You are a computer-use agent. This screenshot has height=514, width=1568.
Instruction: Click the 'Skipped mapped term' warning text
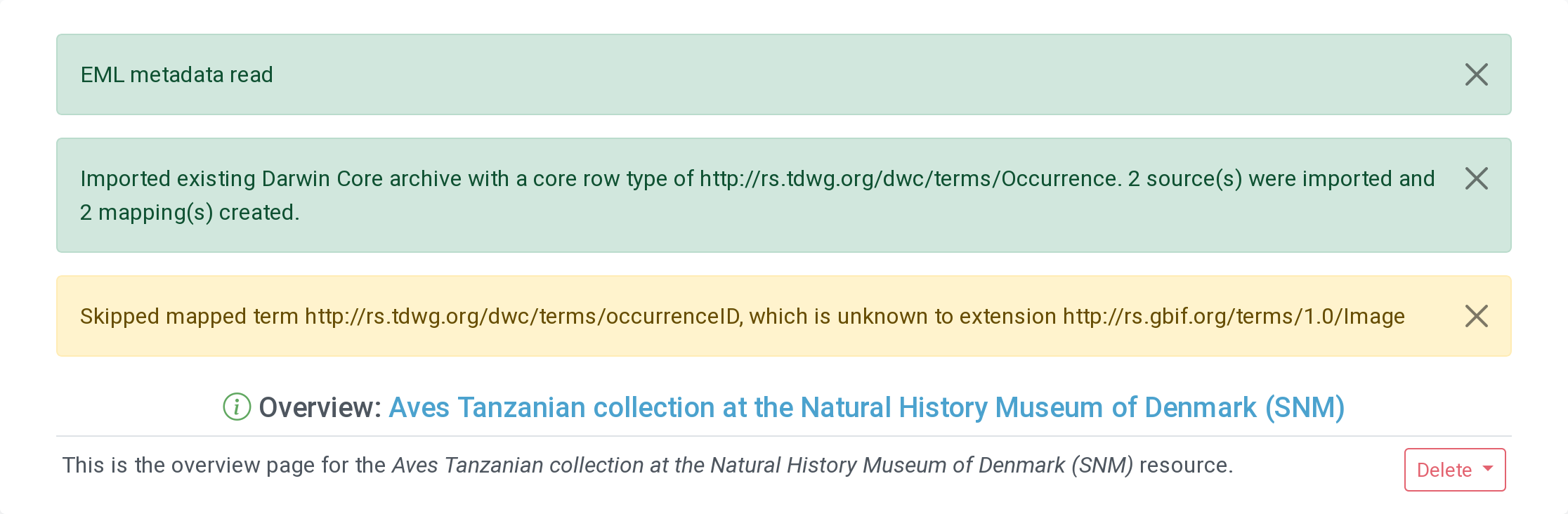189,316
